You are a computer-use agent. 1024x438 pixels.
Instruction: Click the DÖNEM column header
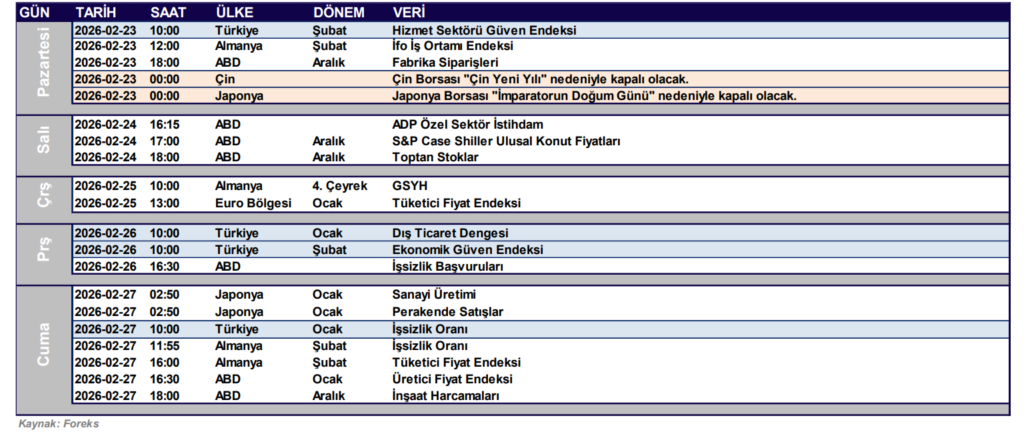pos(338,11)
